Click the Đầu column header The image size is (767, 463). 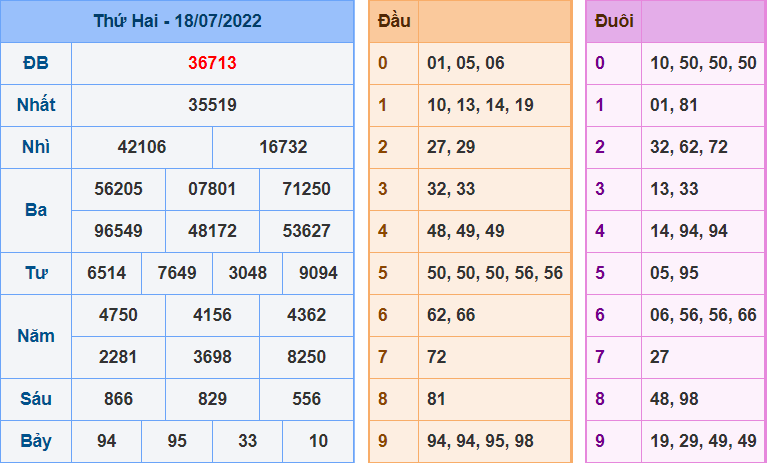(394, 21)
